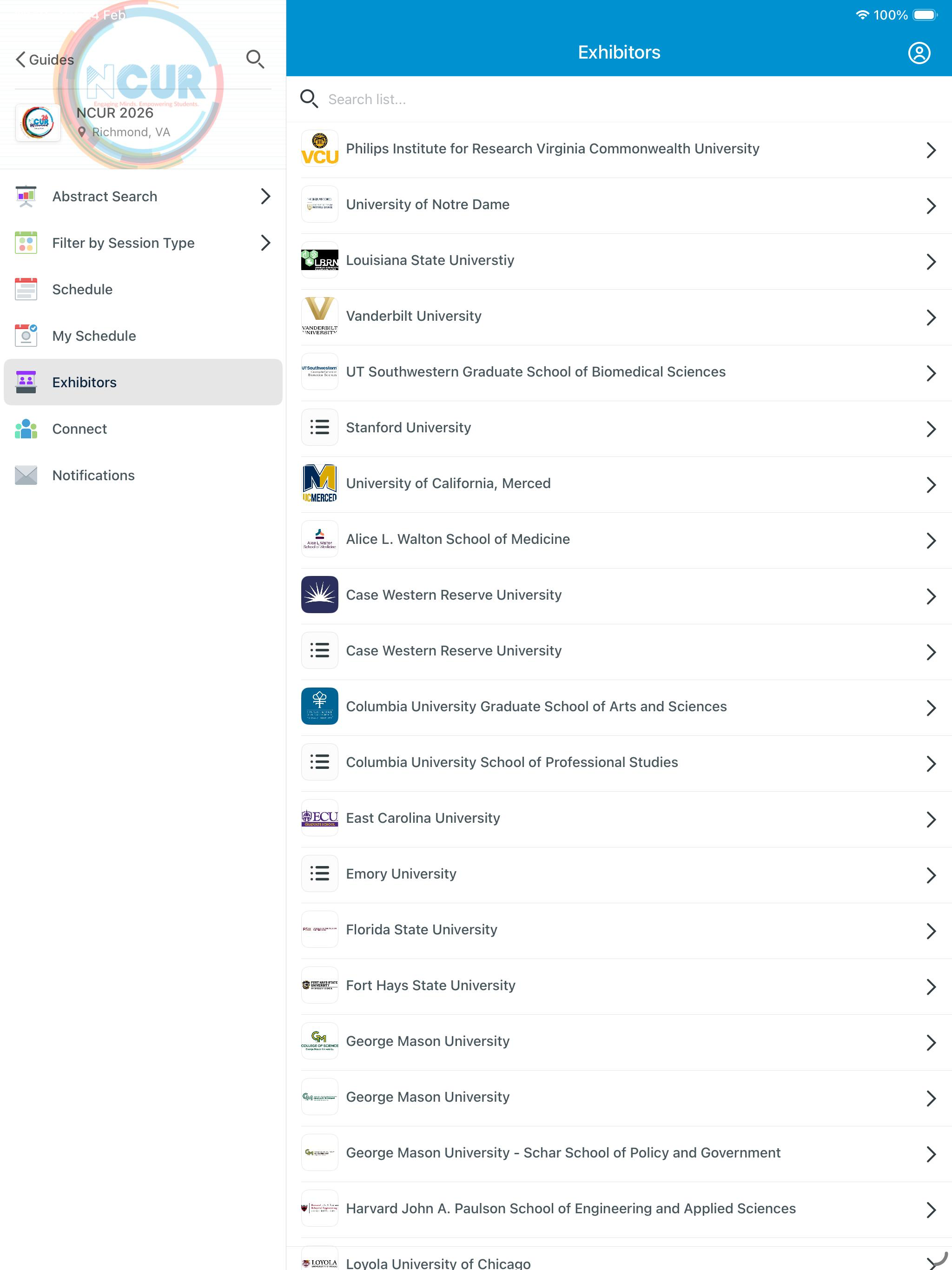Open the NCUR 2026 guide thumbnail
Screen dimensions: 952x1270
click(38, 122)
